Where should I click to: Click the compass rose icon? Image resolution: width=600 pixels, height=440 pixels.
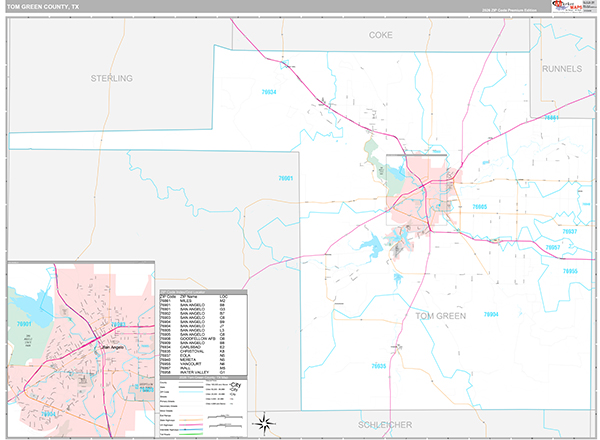[x=261, y=421]
